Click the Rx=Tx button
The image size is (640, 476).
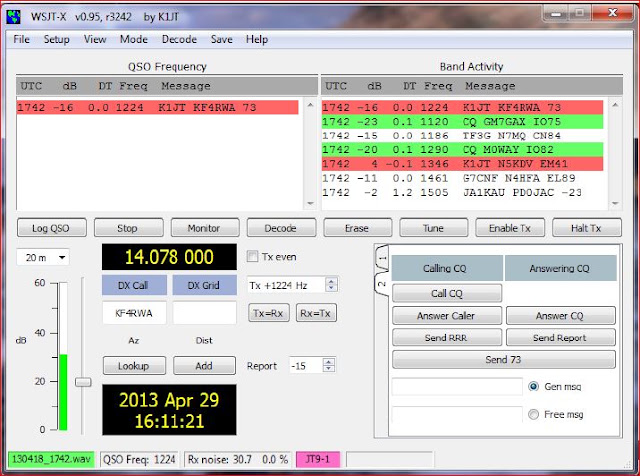click(x=316, y=313)
